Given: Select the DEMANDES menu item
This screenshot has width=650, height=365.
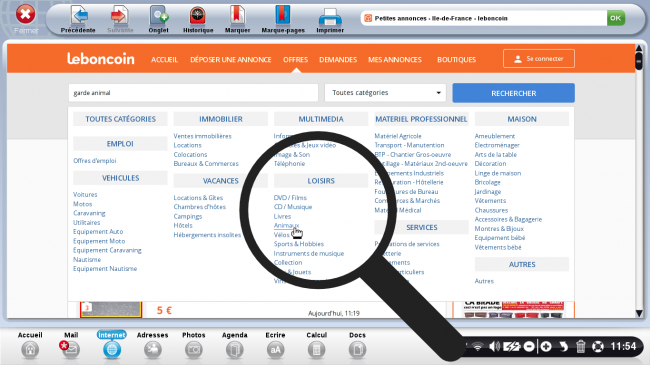Looking at the screenshot, I should tap(338, 60).
